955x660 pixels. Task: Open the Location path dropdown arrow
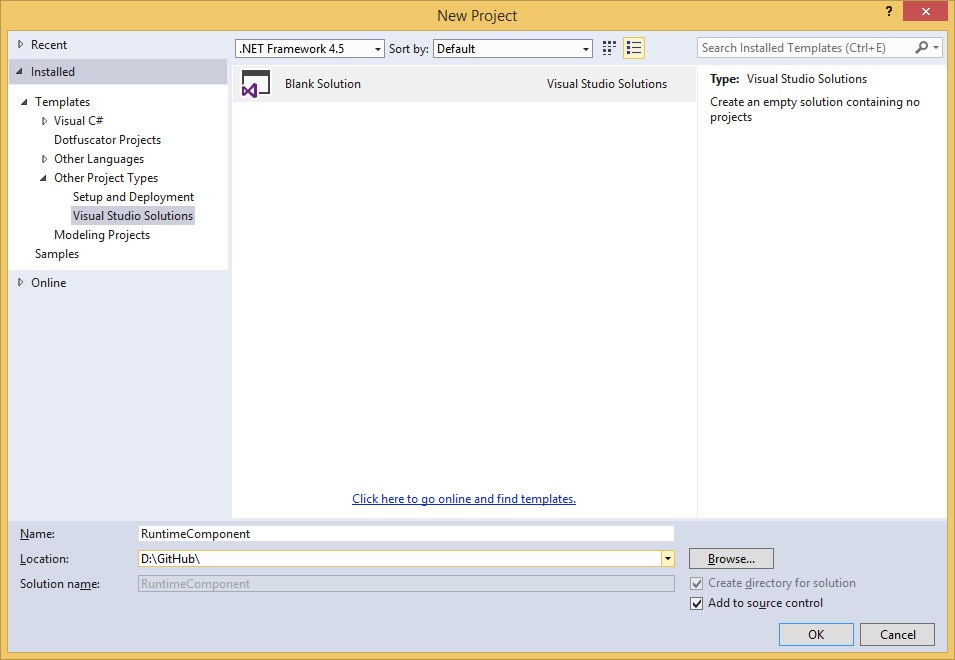click(x=668, y=558)
